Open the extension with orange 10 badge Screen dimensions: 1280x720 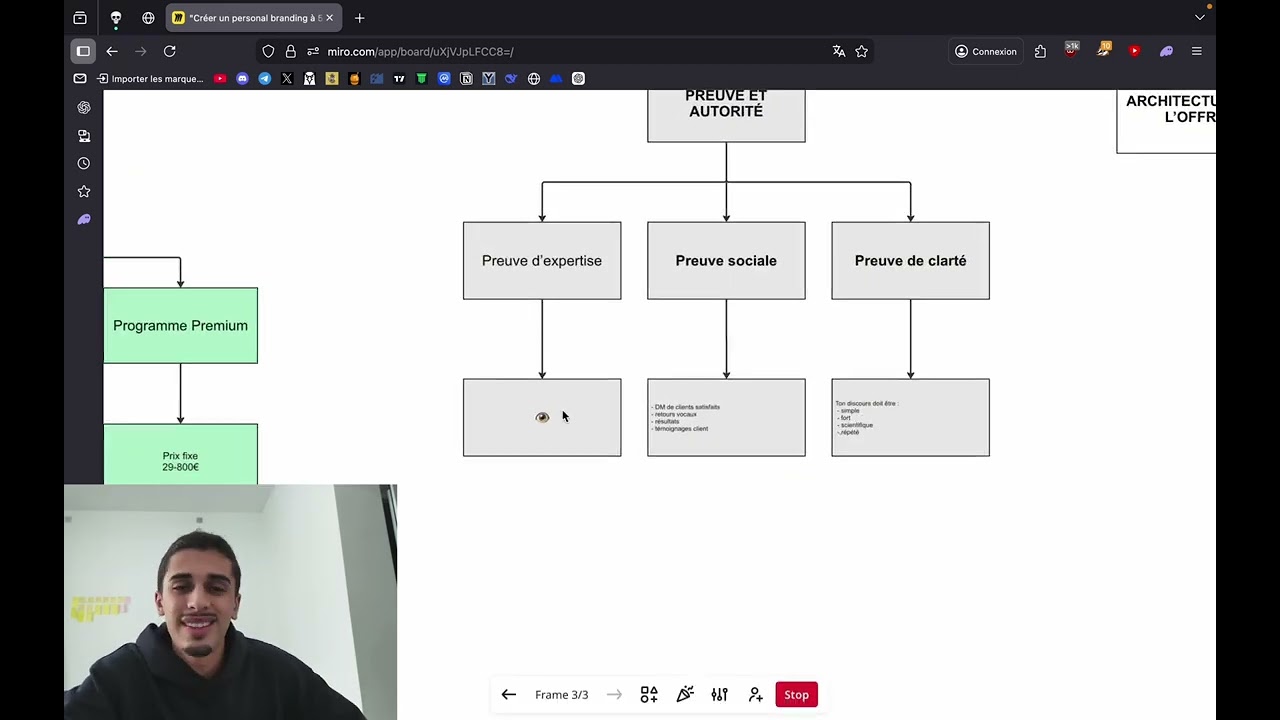[x=1103, y=50]
